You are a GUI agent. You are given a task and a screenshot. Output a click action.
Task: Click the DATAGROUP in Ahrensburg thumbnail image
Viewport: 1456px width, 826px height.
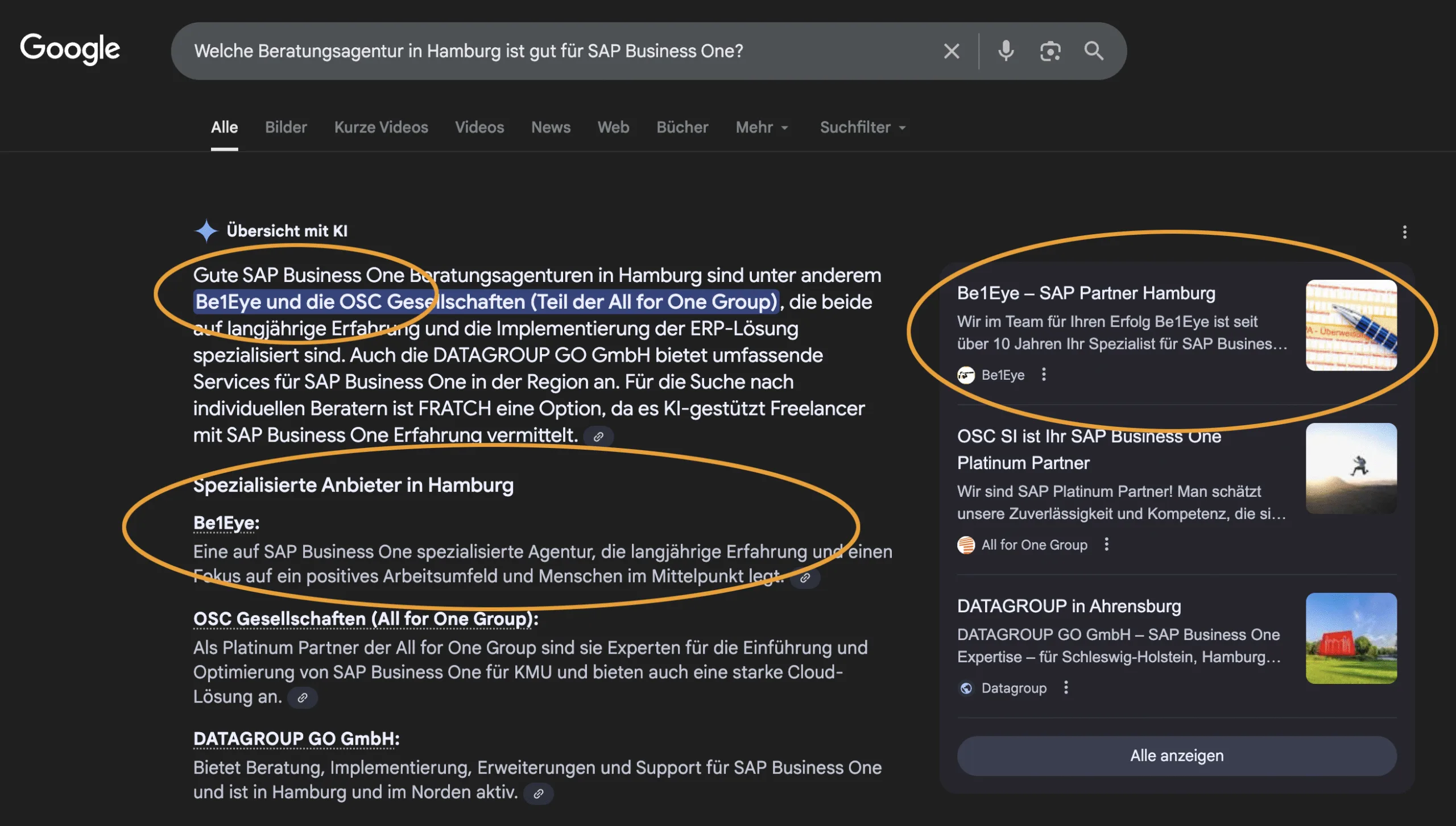pos(1351,638)
